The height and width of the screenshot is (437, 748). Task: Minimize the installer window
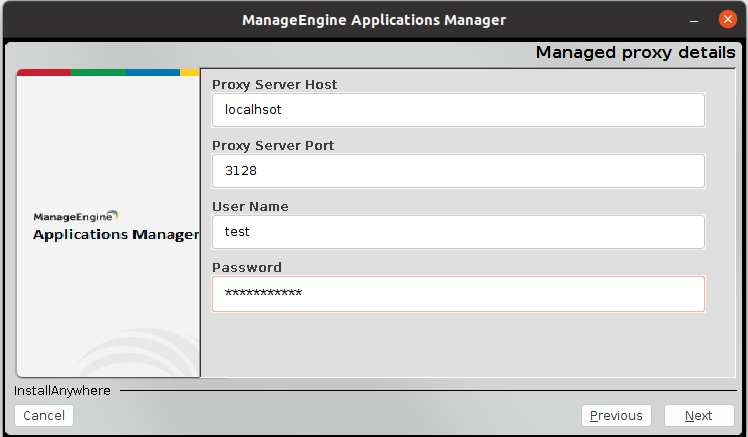pyautogui.click(x=693, y=20)
